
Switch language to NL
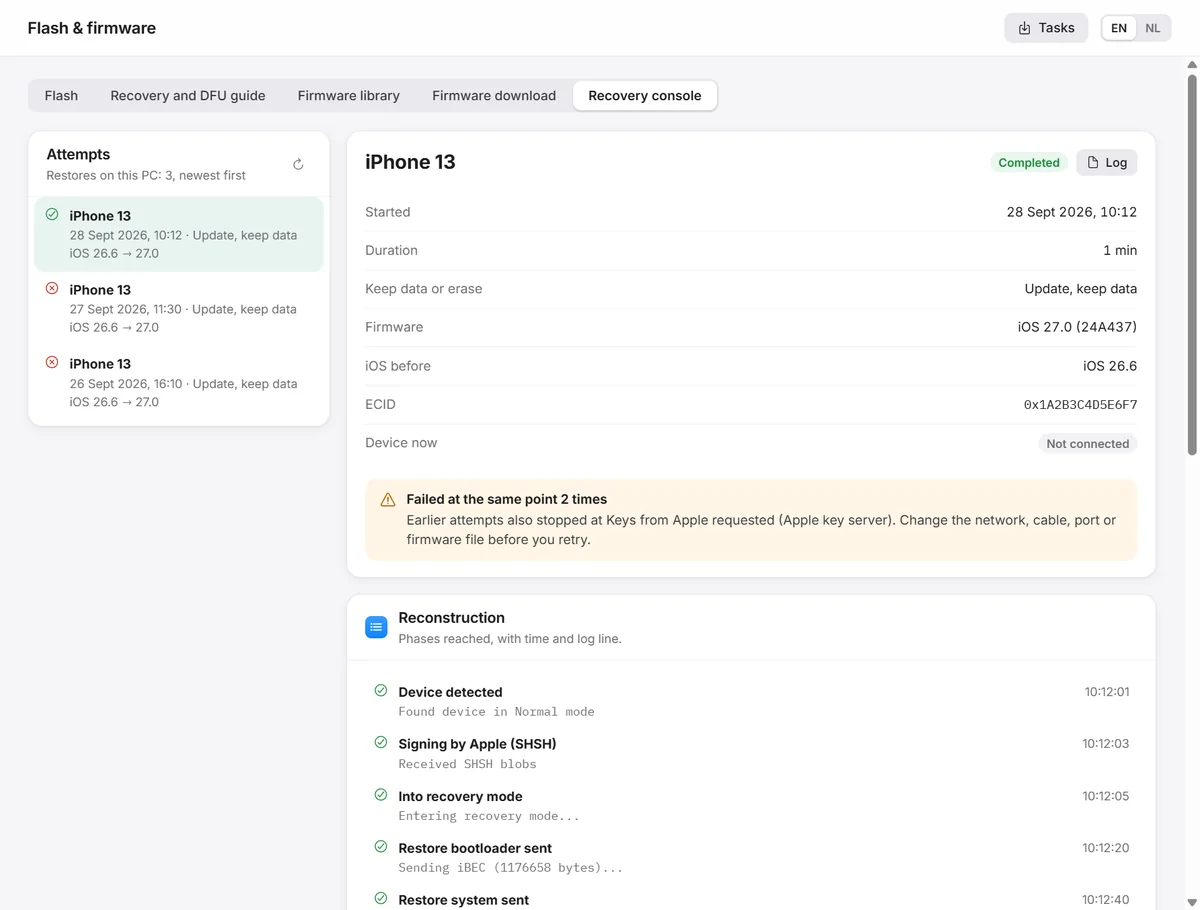pyautogui.click(x=1153, y=28)
